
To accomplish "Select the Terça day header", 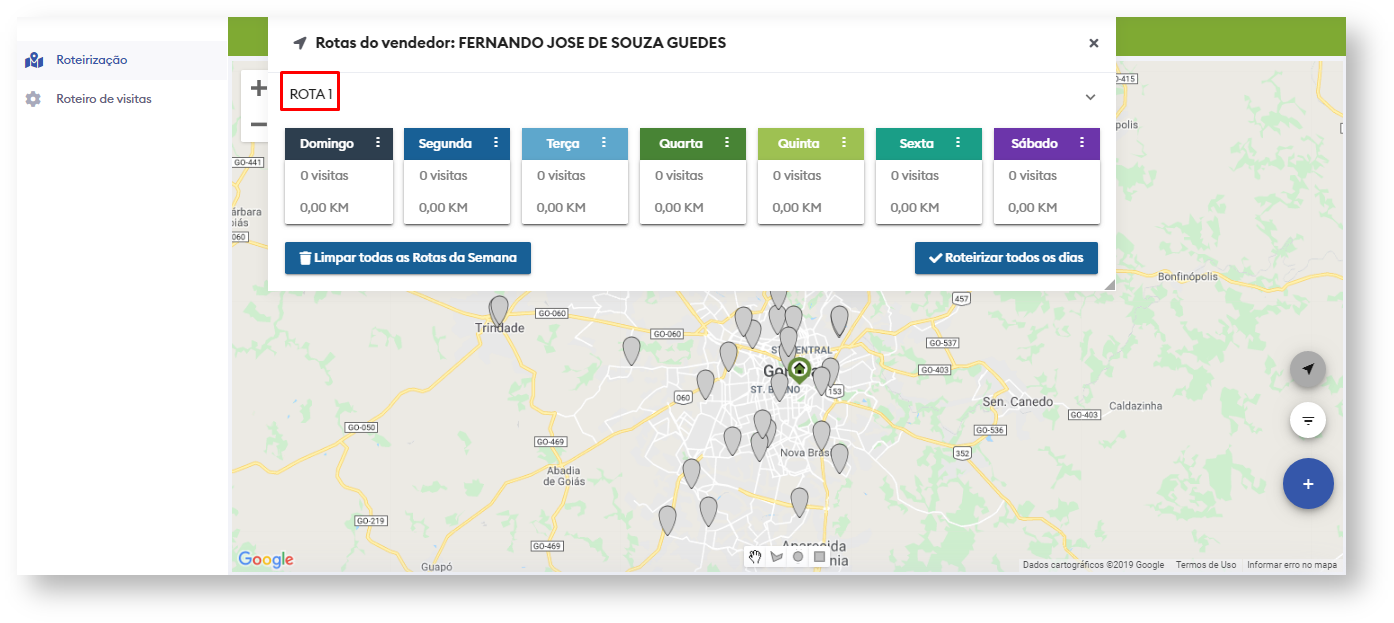I will point(575,143).
